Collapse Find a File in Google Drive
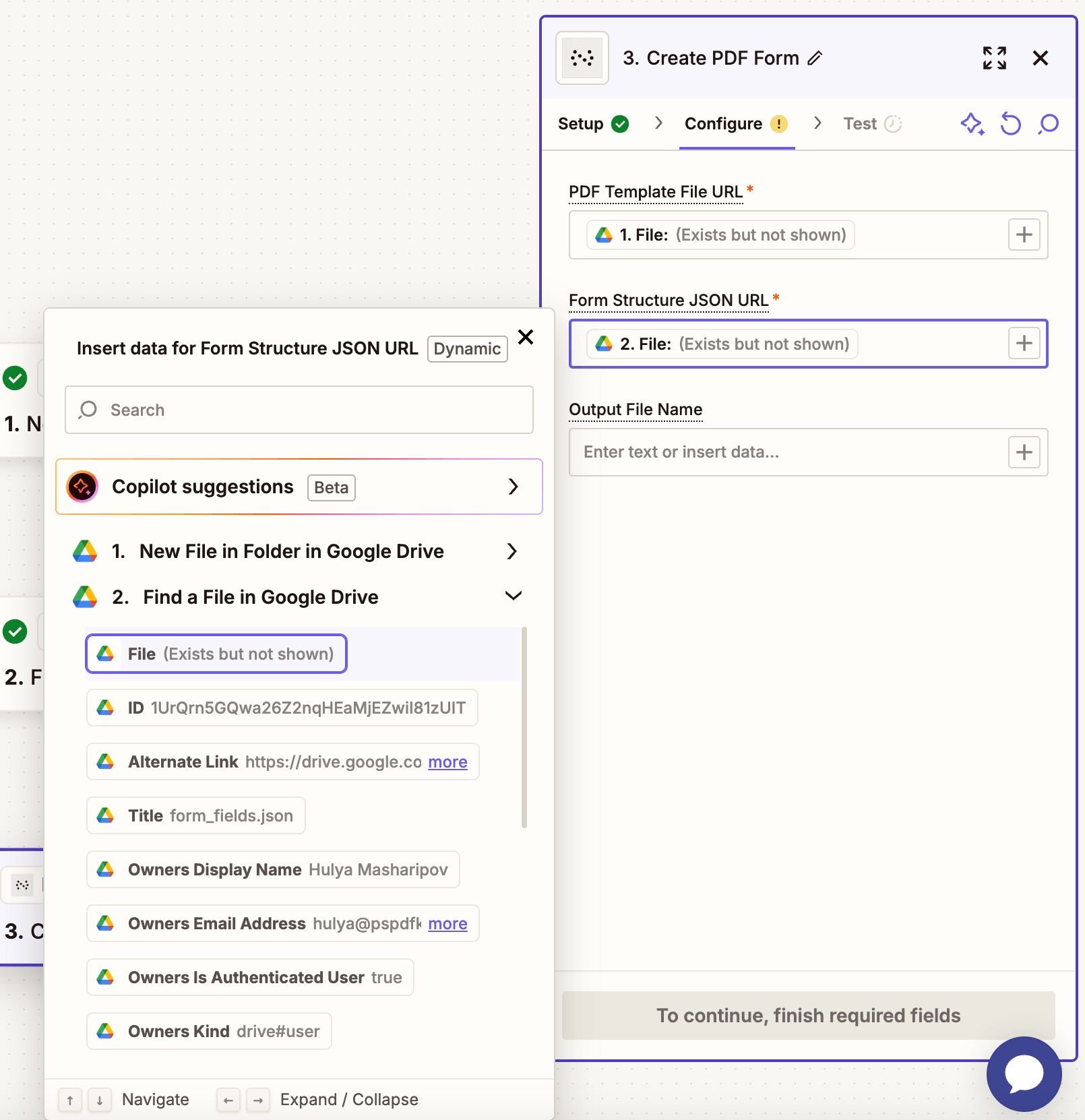The height and width of the screenshot is (1120, 1085). [513, 596]
